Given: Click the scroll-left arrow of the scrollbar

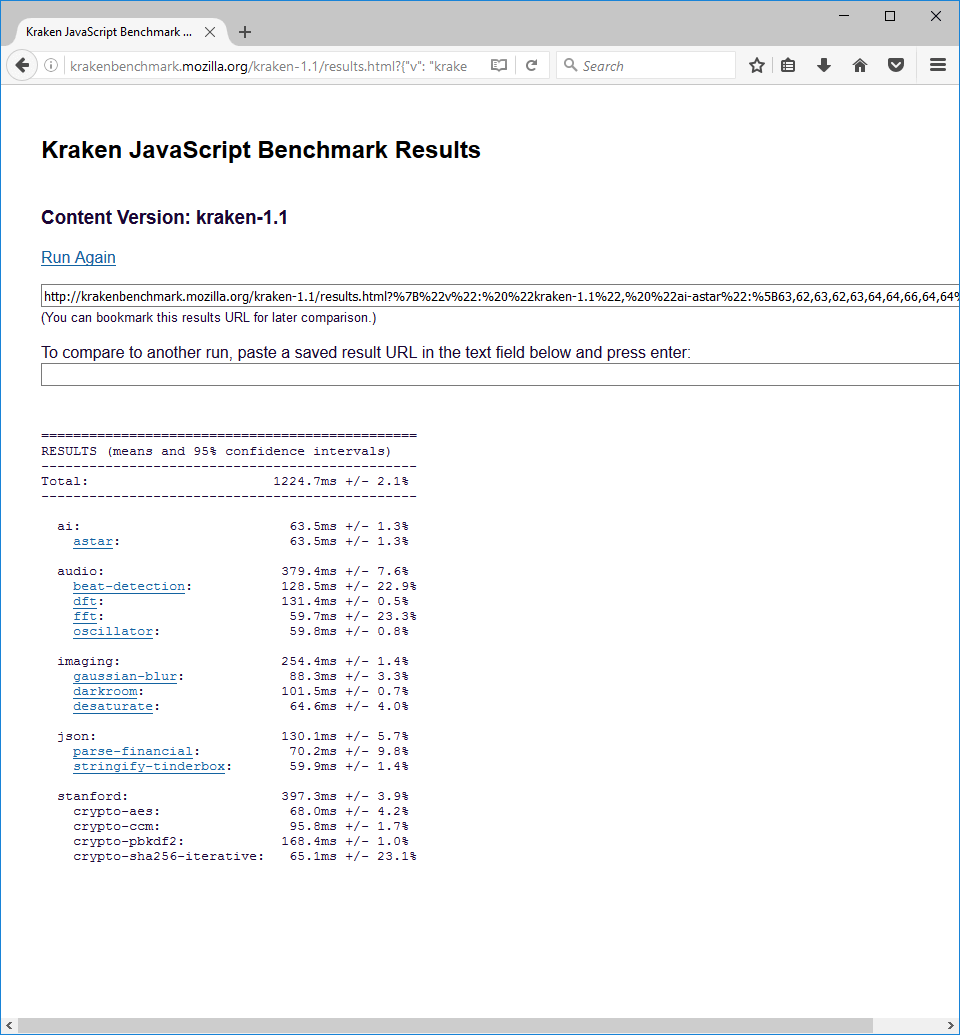Looking at the screenshot, I should tap(9, 1026).
